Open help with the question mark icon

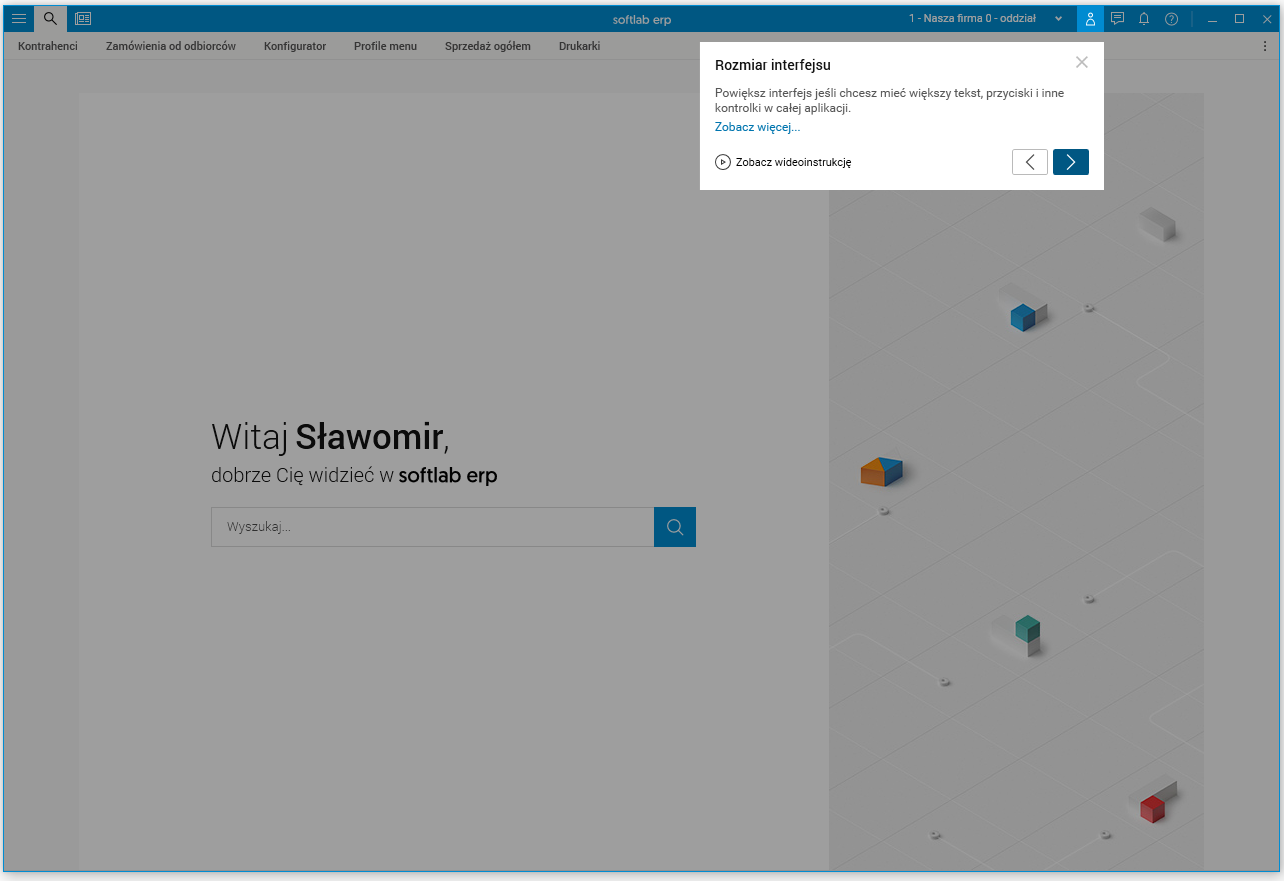point(1171,19)
